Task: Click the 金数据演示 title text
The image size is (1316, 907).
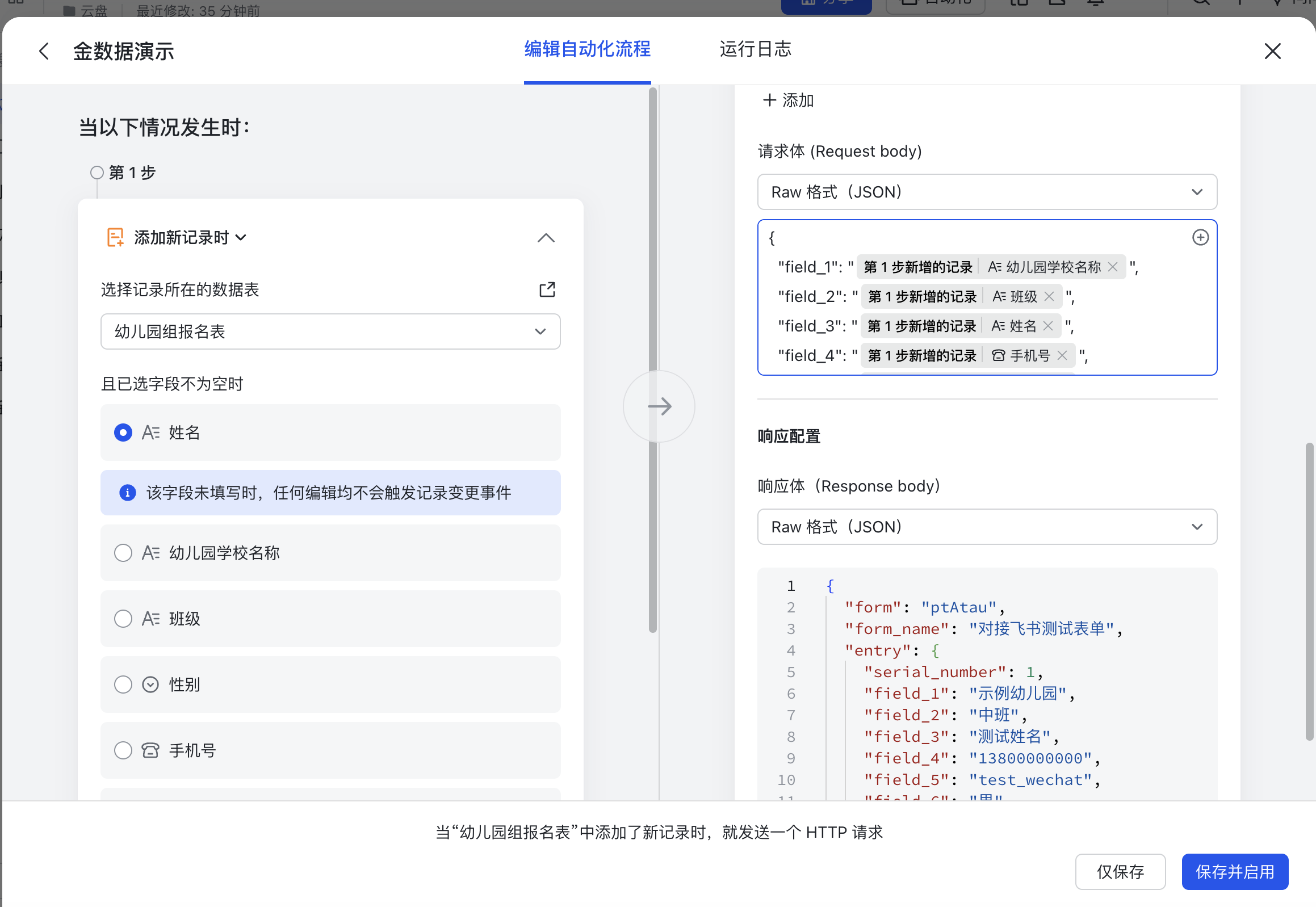Action: click(123, 51)
